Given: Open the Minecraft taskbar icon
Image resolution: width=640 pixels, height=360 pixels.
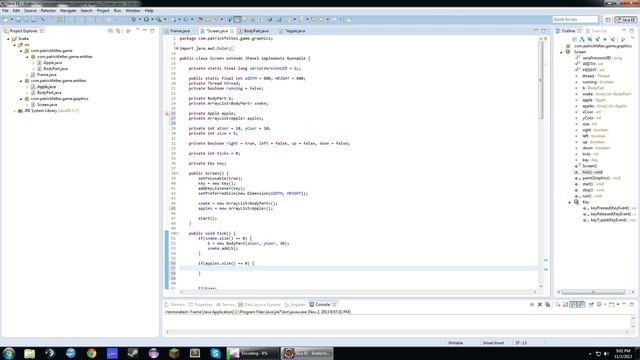Looking at the screenshot, I should click(x=174, y=353).
